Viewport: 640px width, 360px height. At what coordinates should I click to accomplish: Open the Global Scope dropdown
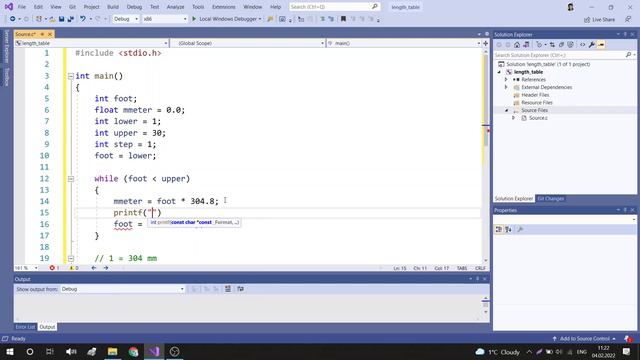248,43
